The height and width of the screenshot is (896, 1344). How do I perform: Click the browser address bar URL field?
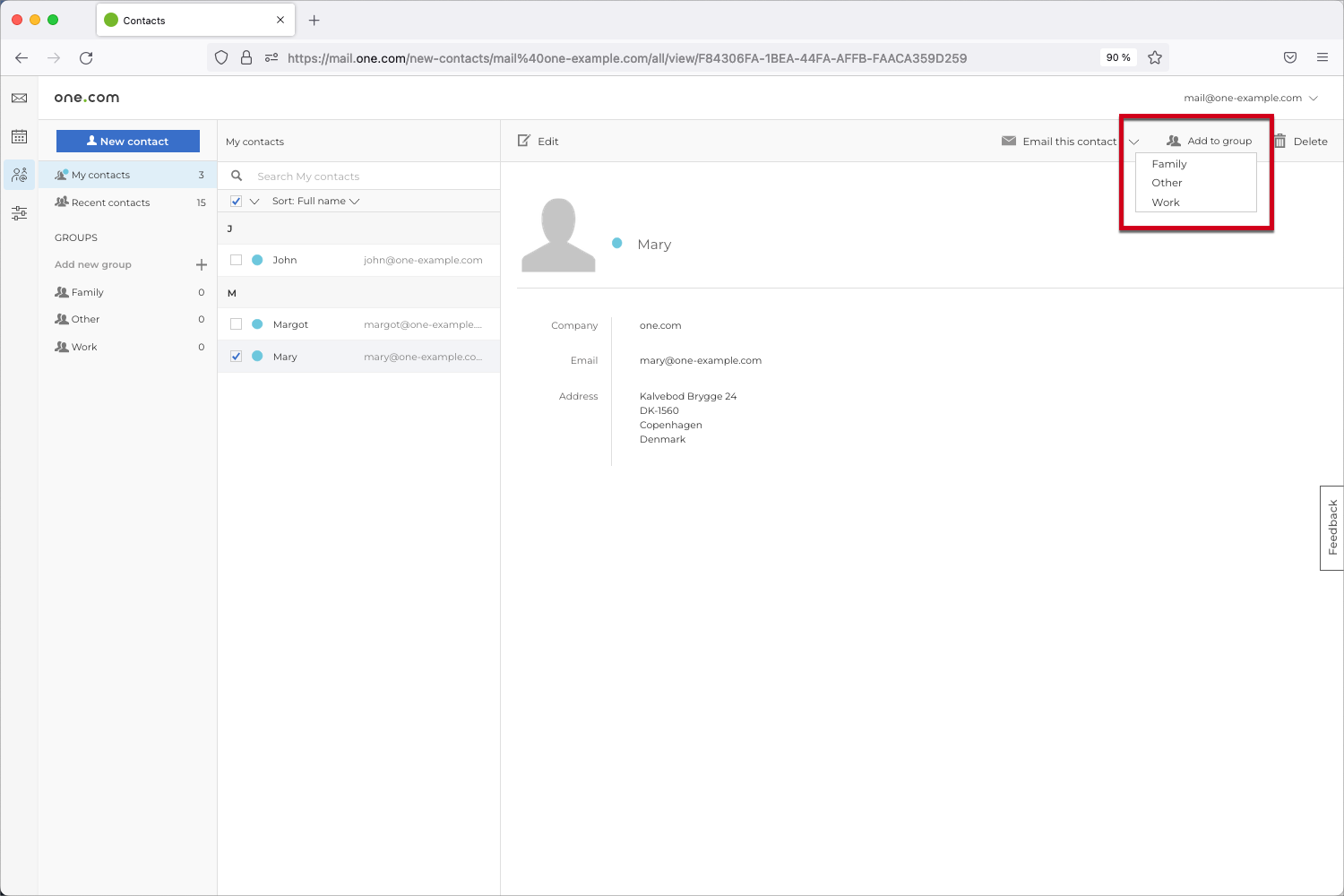(627, 57)
